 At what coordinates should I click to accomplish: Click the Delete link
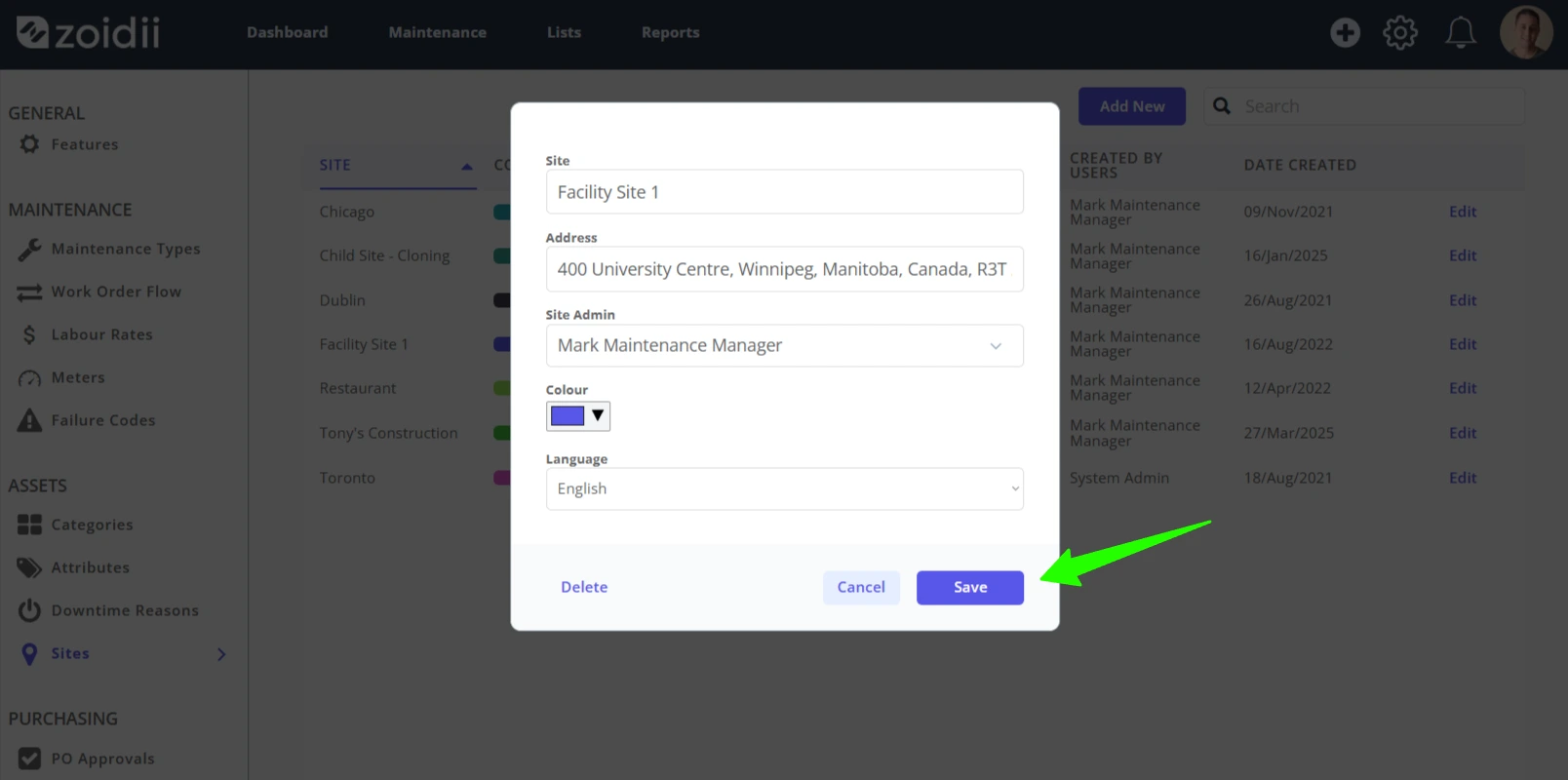(583, 587)
